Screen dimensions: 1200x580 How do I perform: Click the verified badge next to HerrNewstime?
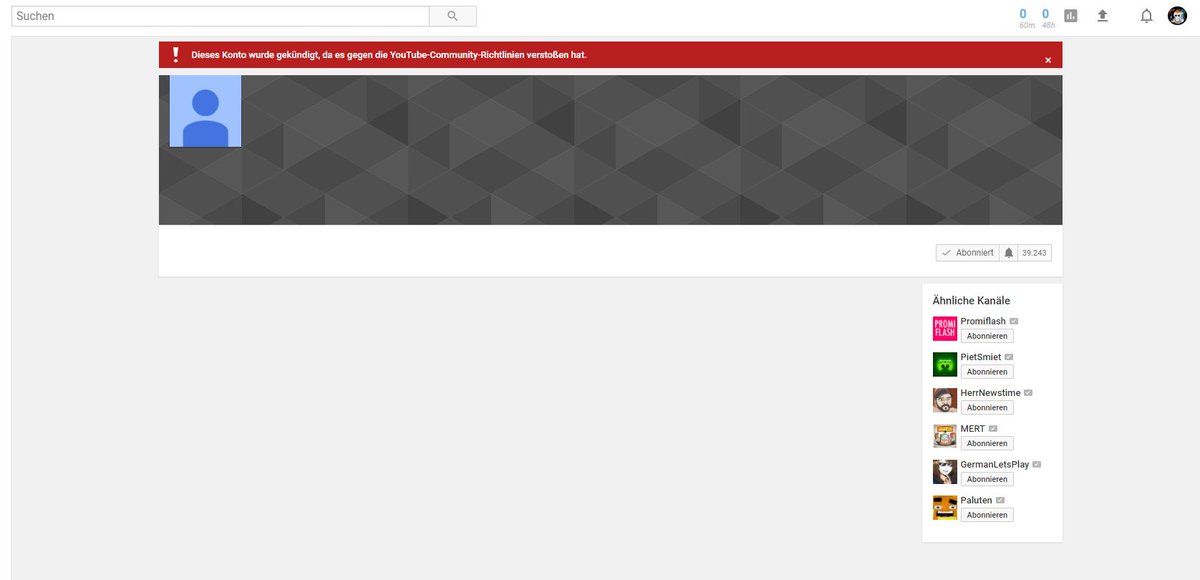click(x=1028, y=393)
